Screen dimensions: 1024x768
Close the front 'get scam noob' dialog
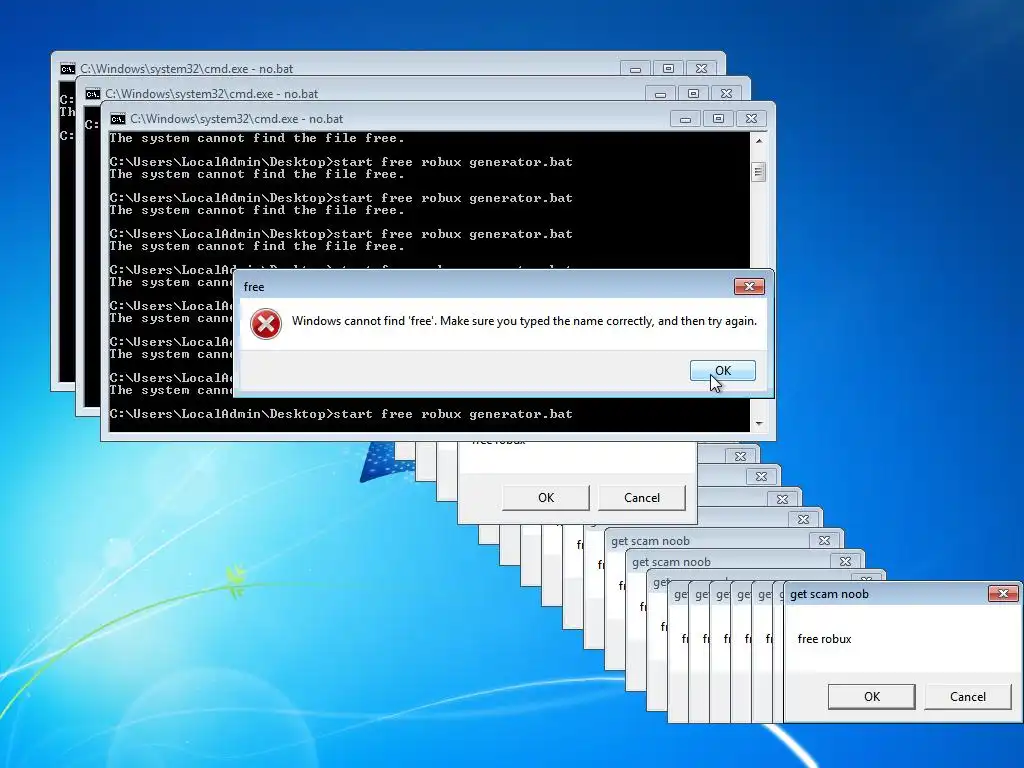pos(1003,593)
